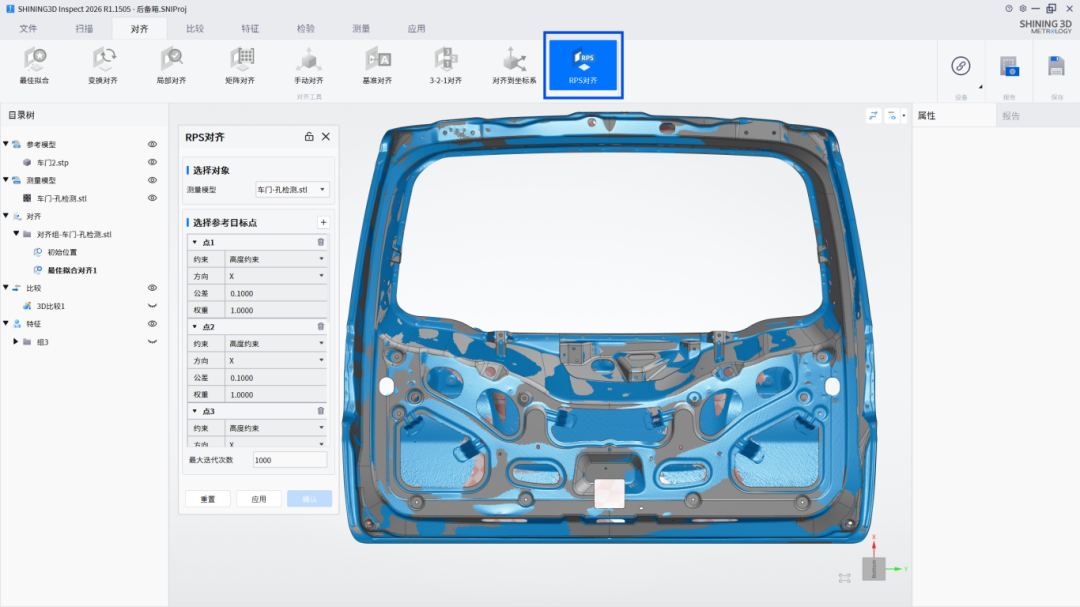Image resolution: width=1080 pixels, height=607 pixels.
Task: Open the 矩阵对齐 tool
Action: (x=240, y=66)
